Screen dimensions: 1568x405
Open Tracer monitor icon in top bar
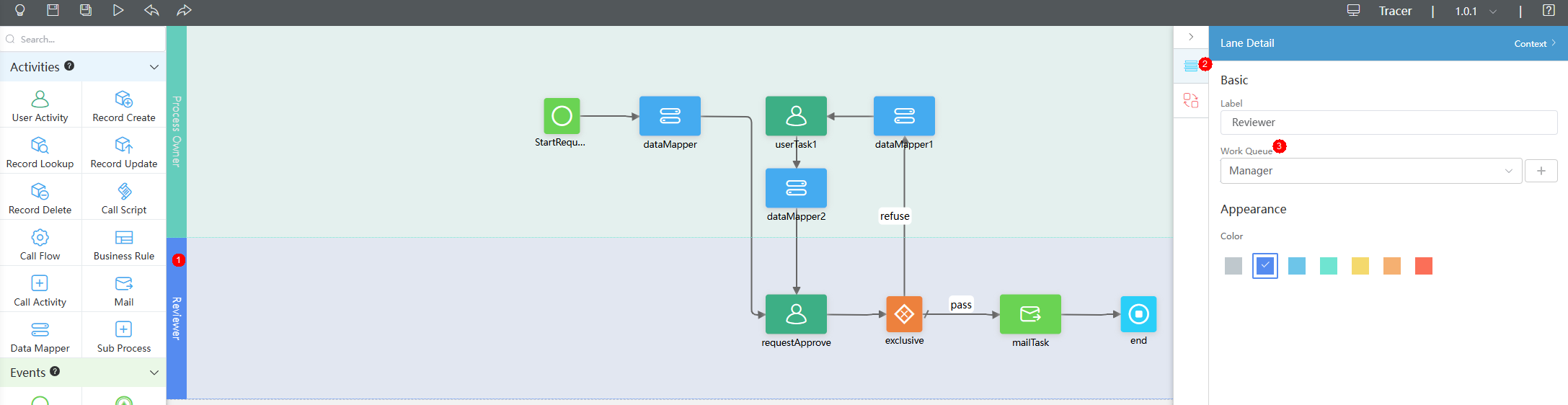[1353, 11]
